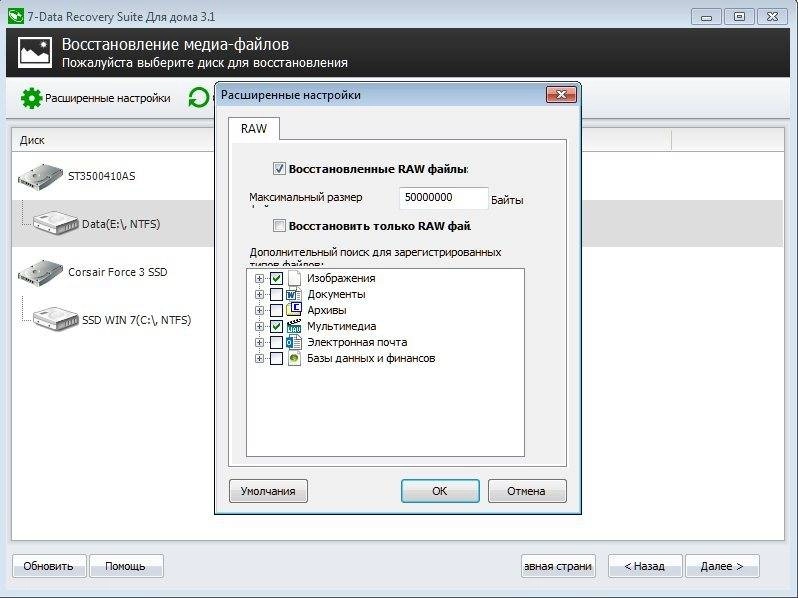Image resolution: width=798 pixels, height=598 pixels.
Task: Close the 7-Data Recovery Suite main window
Action: click(x=773, y=17)
